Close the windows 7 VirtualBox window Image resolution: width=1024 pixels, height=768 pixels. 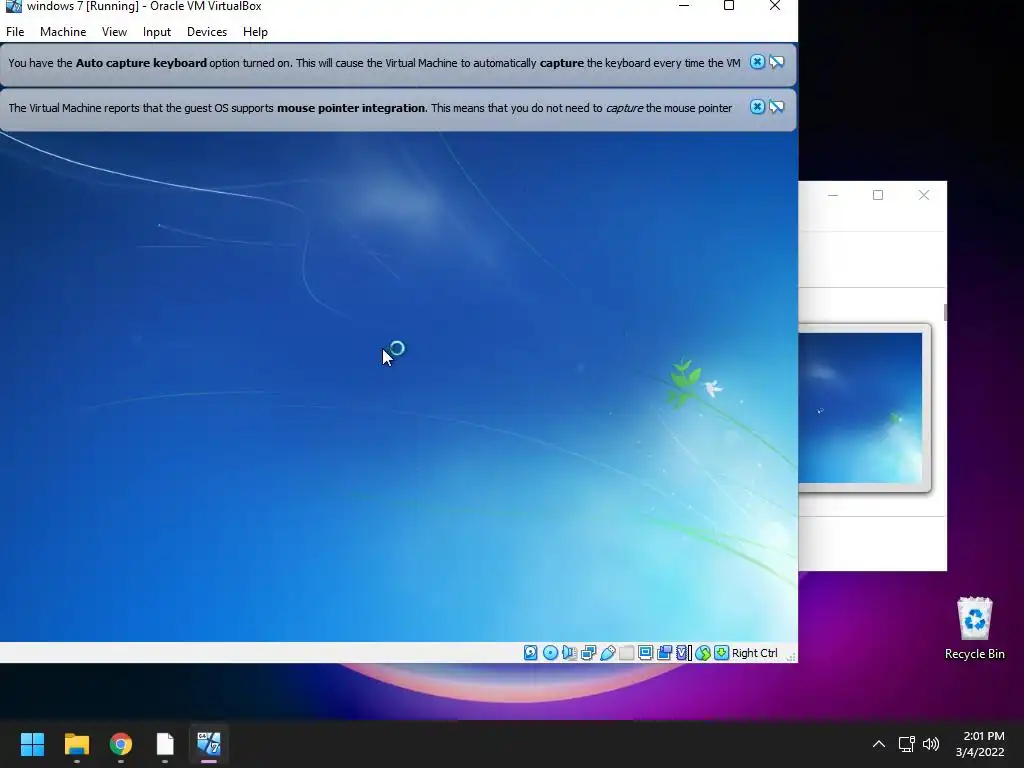coord(775,6)
